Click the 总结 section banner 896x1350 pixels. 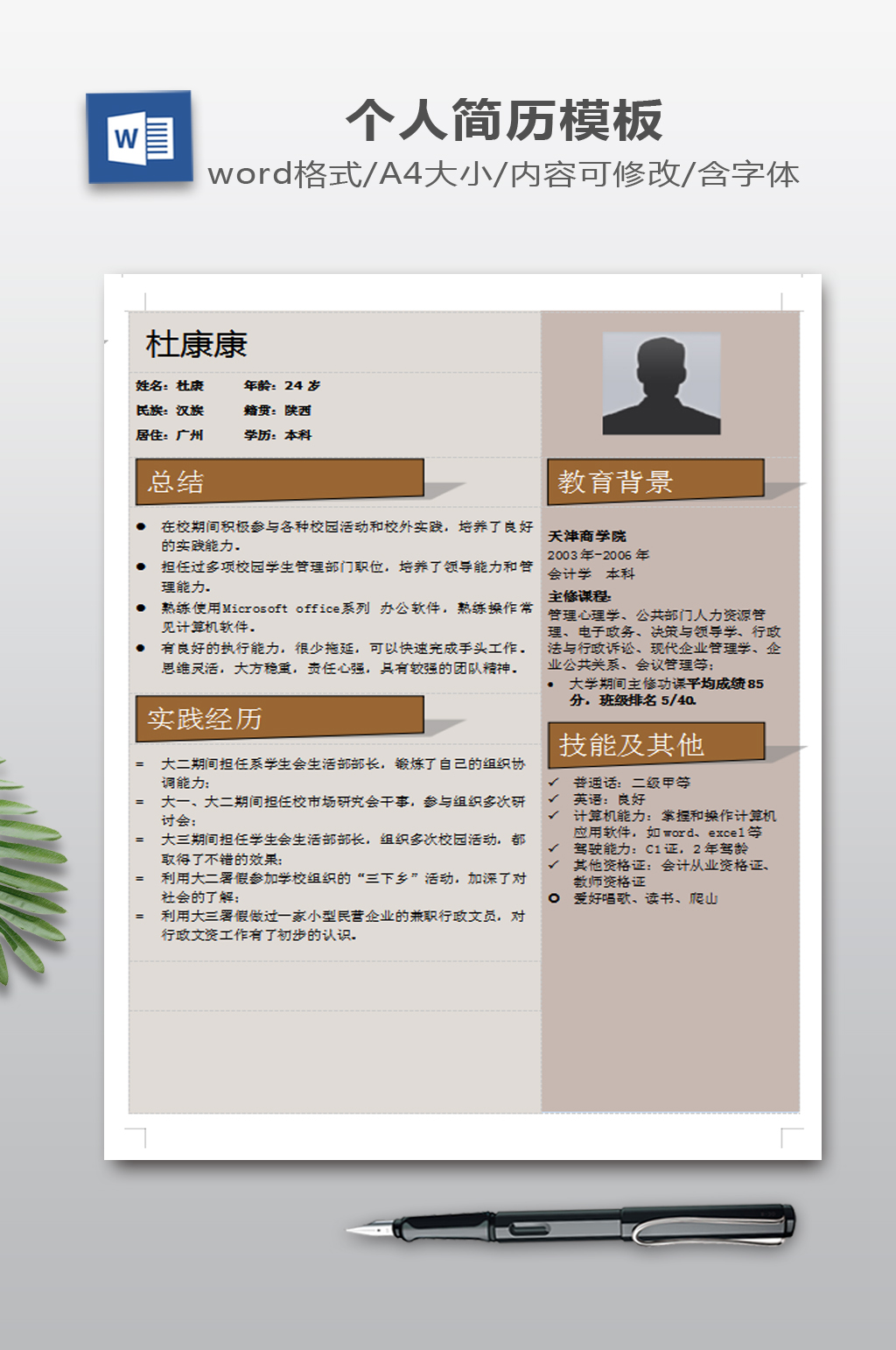[280, 482]
